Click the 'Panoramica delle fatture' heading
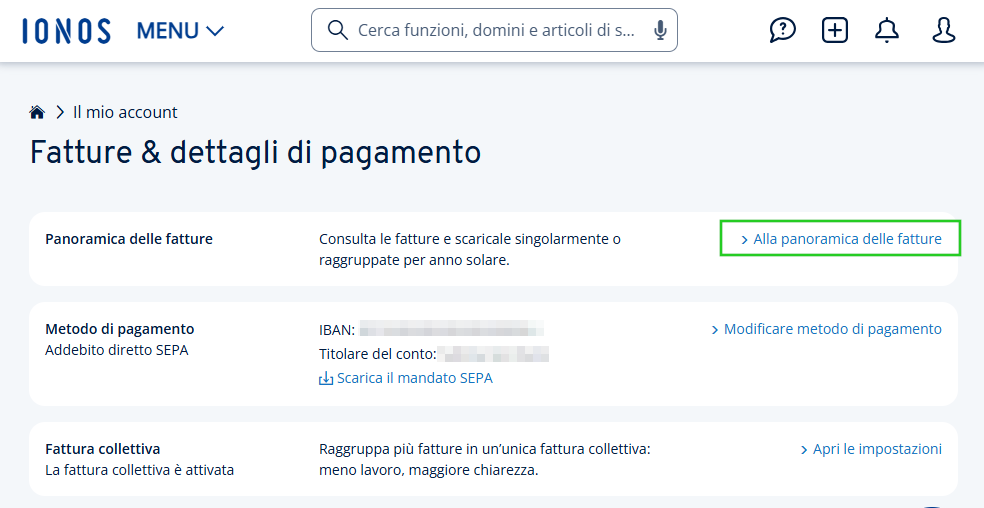984x508 pixels. [x=129, y=239]
